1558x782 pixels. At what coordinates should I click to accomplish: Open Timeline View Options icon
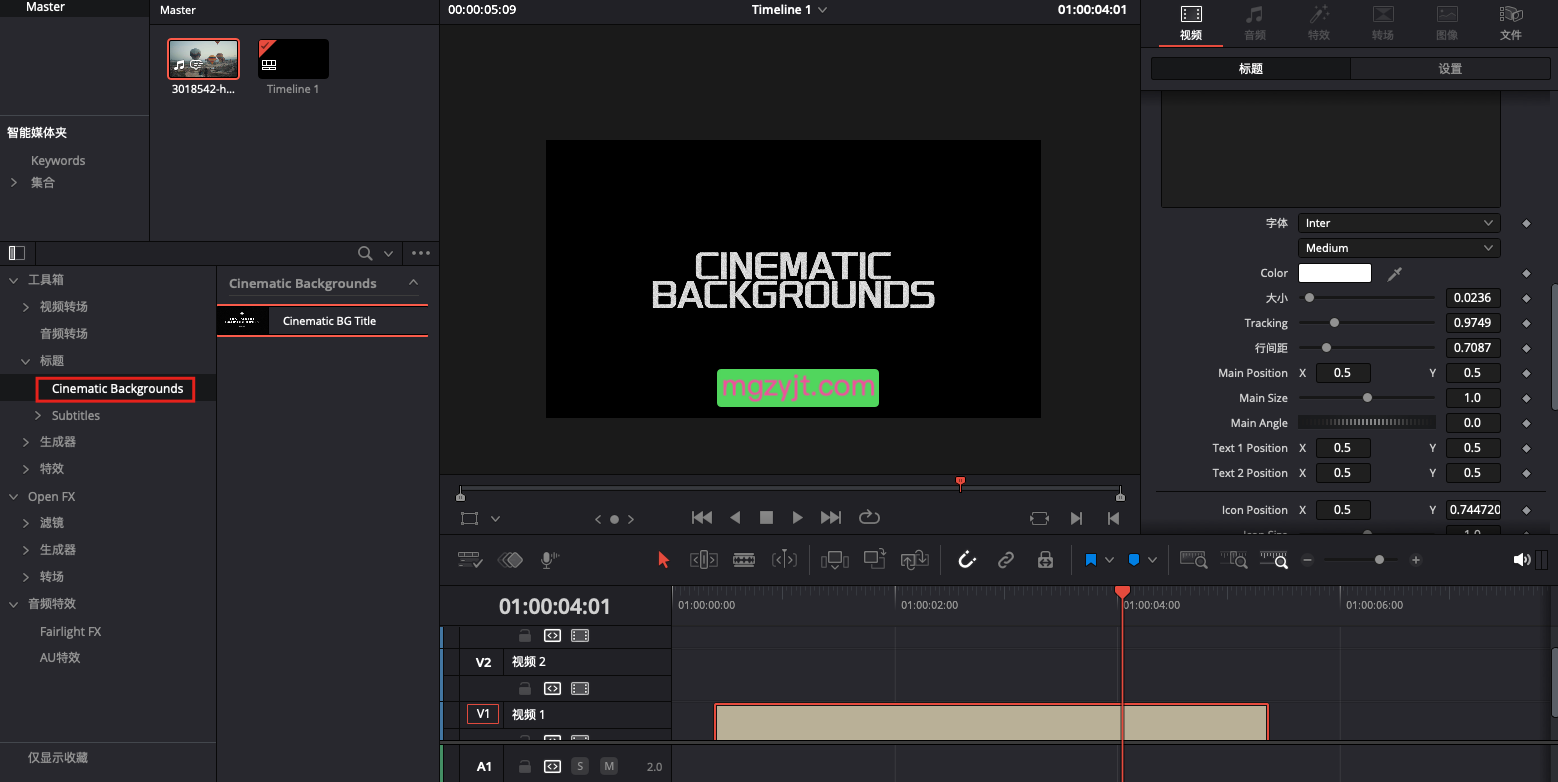pyautogui.click(x=470, y=560)
